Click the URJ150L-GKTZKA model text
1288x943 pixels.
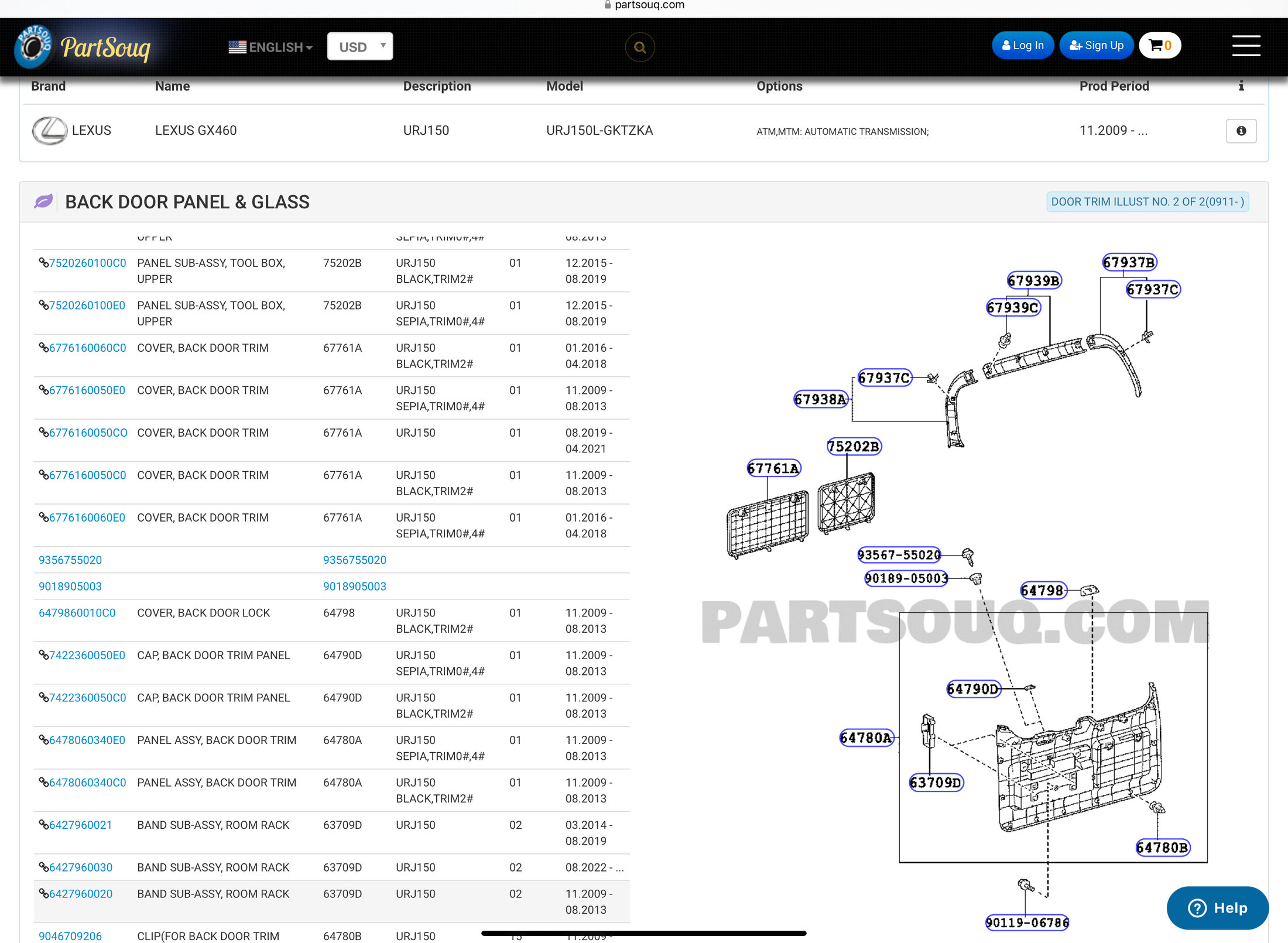click(600, 130)
